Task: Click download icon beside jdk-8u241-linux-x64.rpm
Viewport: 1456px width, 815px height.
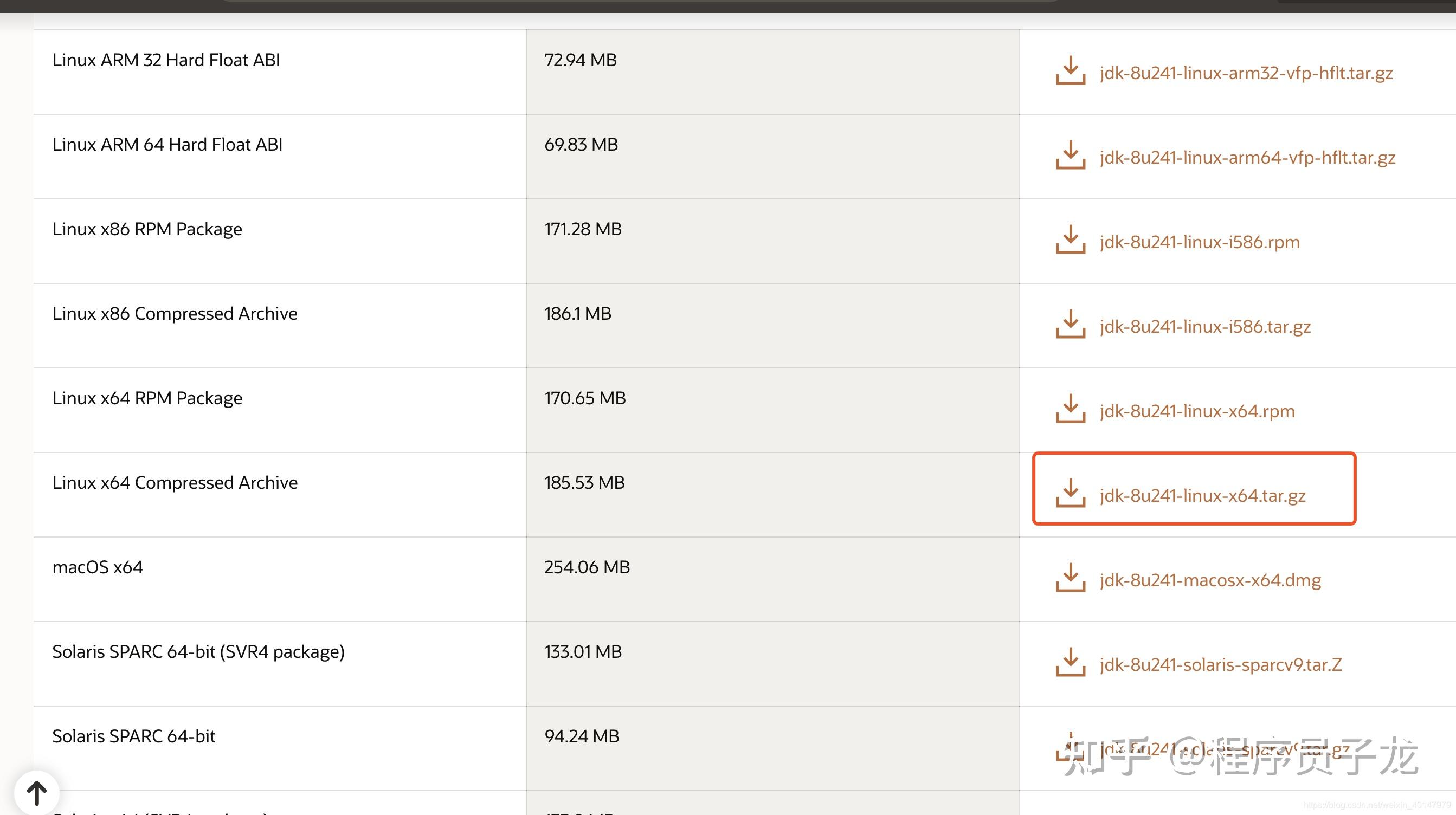Action: tap(1070, 409)
